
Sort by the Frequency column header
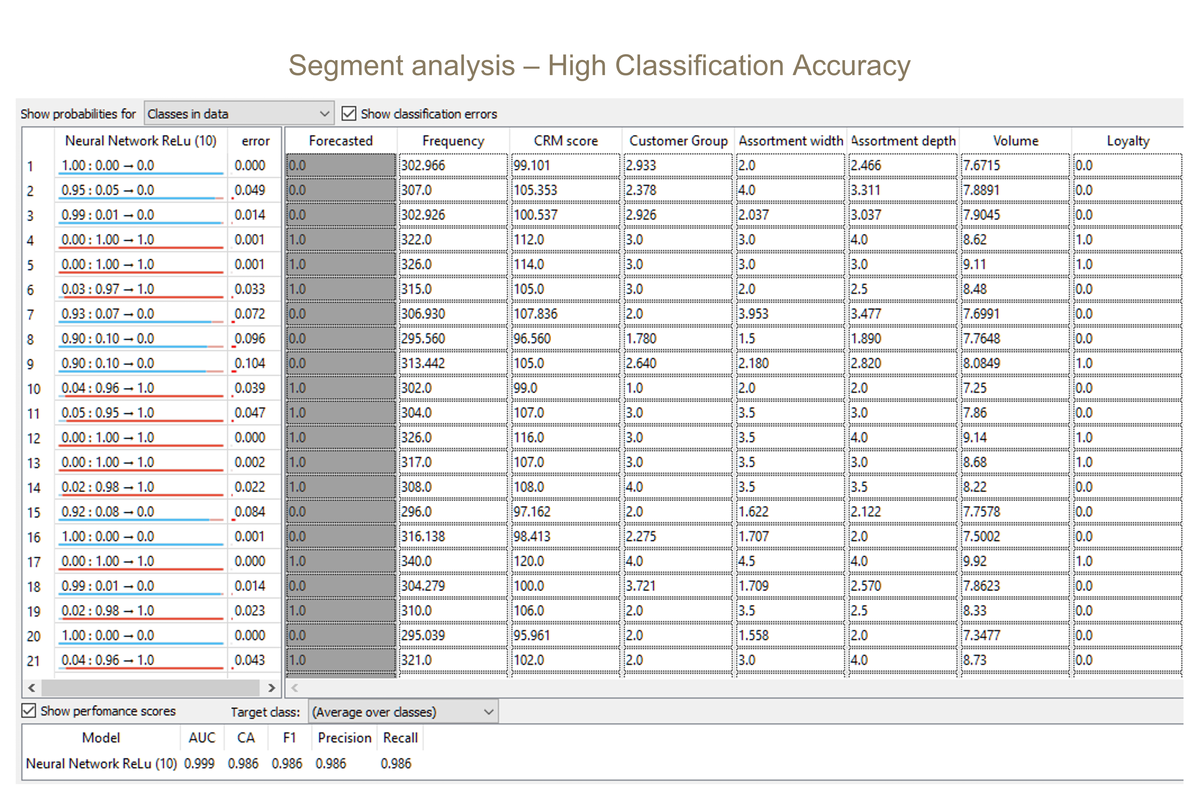tap(452, 141)
